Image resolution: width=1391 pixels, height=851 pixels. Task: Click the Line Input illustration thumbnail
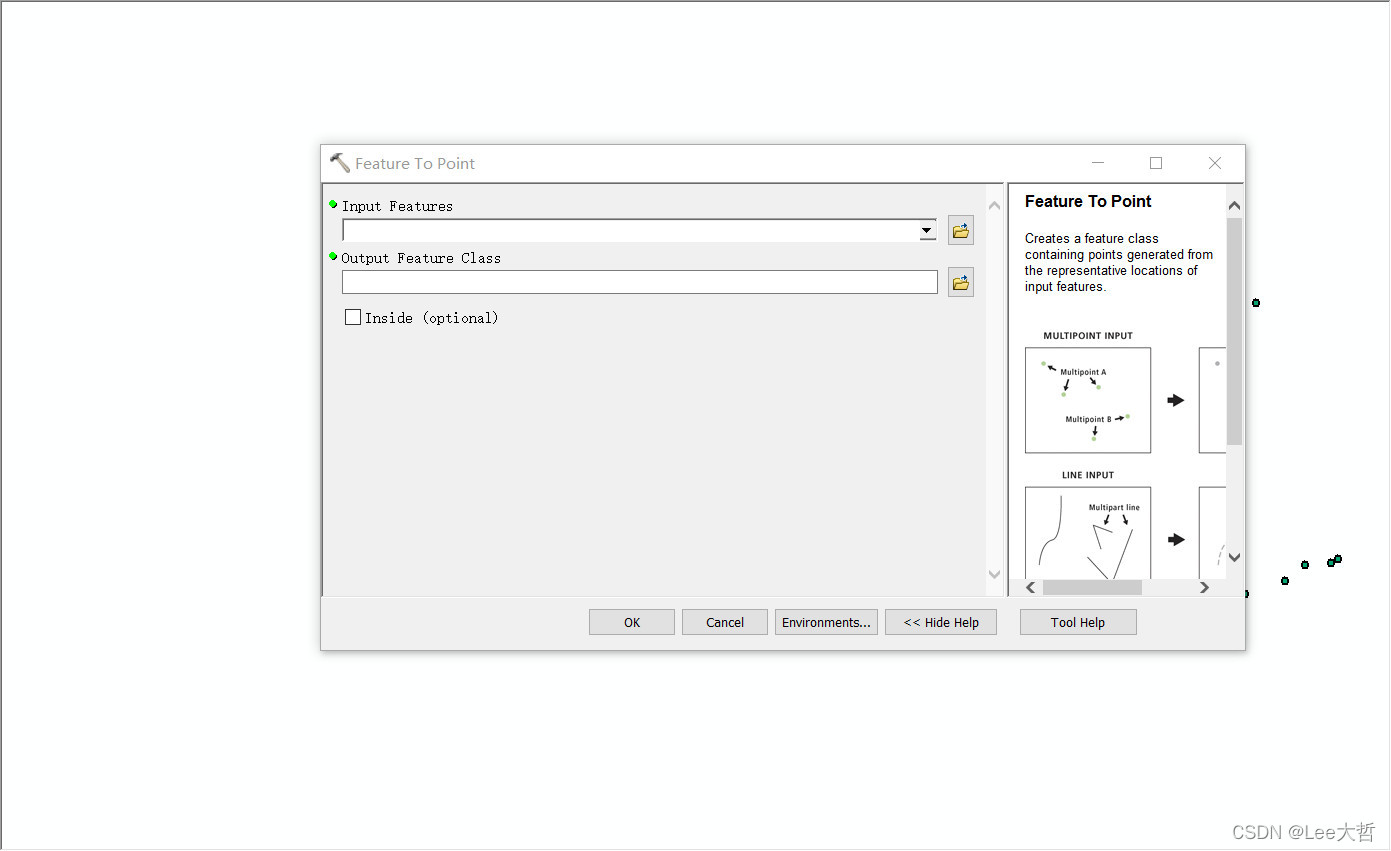click(1088, 533)
